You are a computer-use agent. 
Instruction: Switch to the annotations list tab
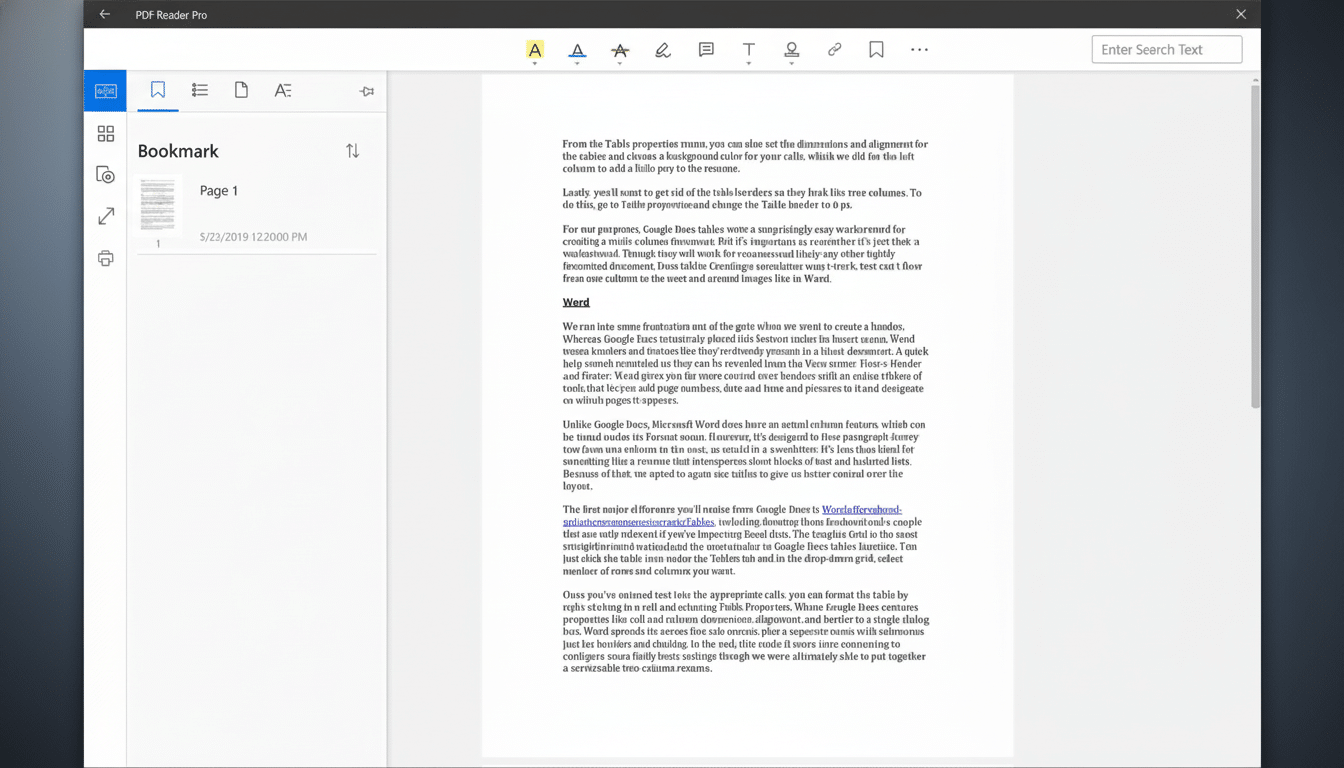(199, 89)
